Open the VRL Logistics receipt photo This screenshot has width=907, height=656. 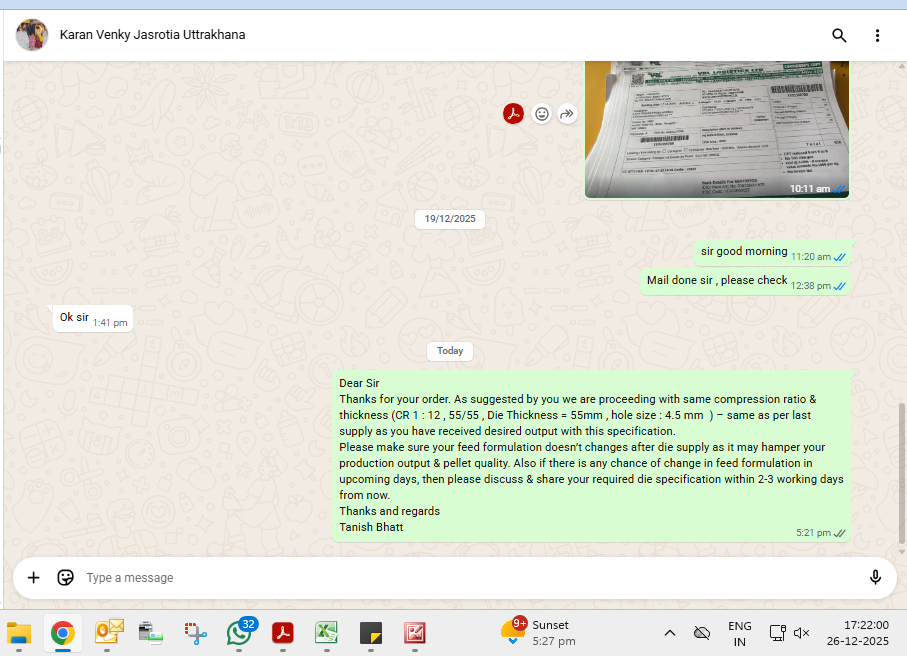[716, 128]
